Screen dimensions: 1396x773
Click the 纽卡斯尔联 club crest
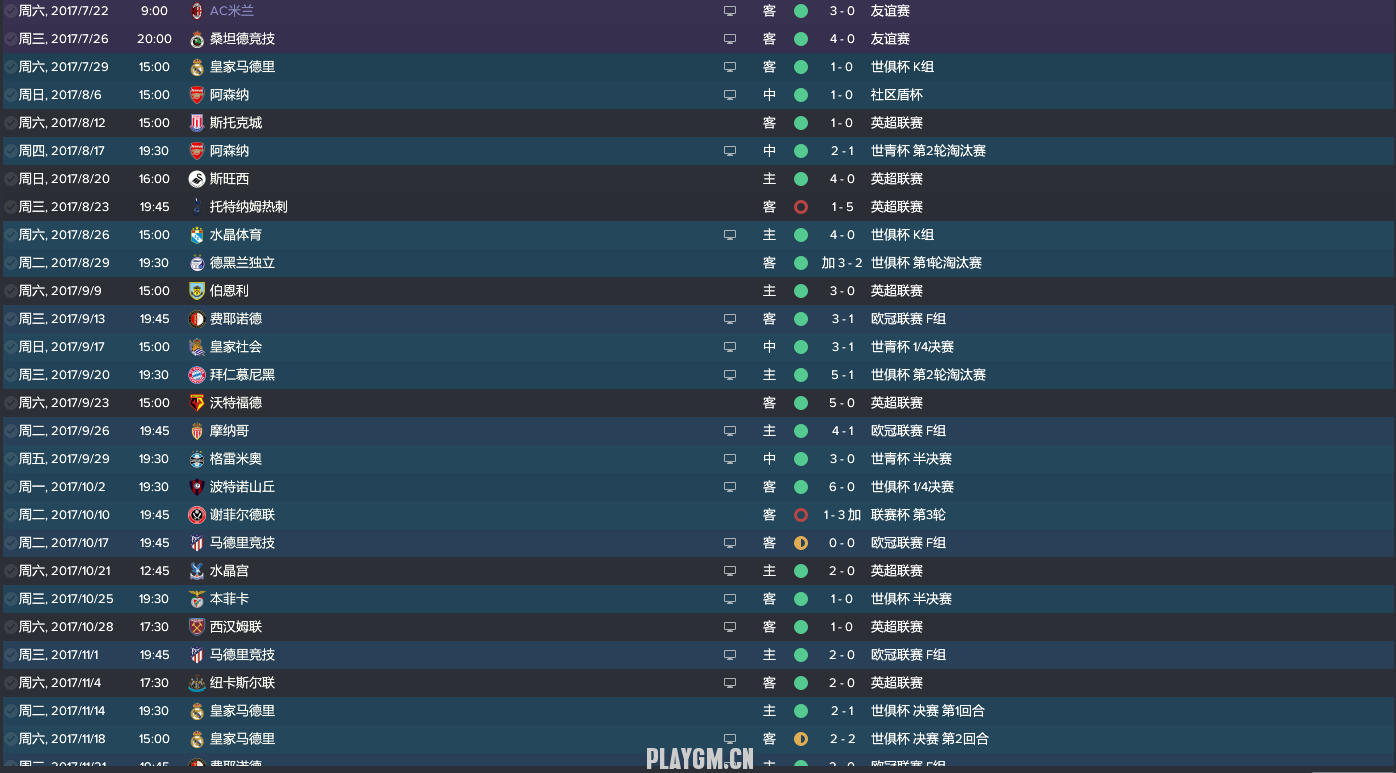point(197,683)
